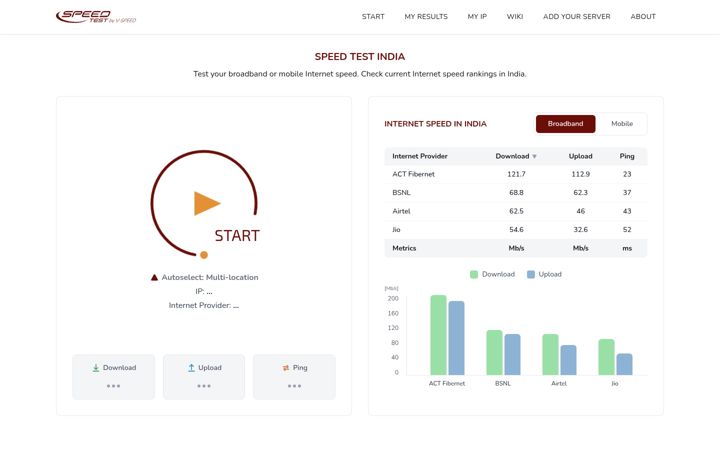Open the WIKI menu item
This screenshot has height=450, width=720.
point(515,17)
